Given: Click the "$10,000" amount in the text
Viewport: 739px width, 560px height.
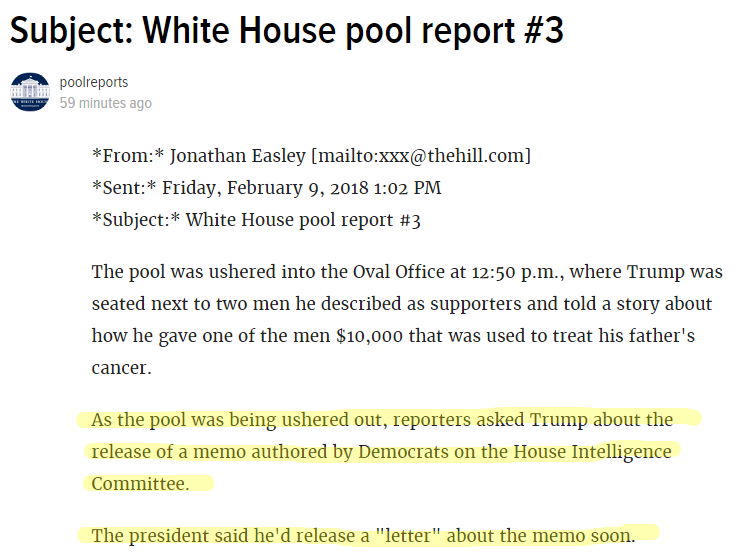Looking at the screenshot, I should [370, 336].
